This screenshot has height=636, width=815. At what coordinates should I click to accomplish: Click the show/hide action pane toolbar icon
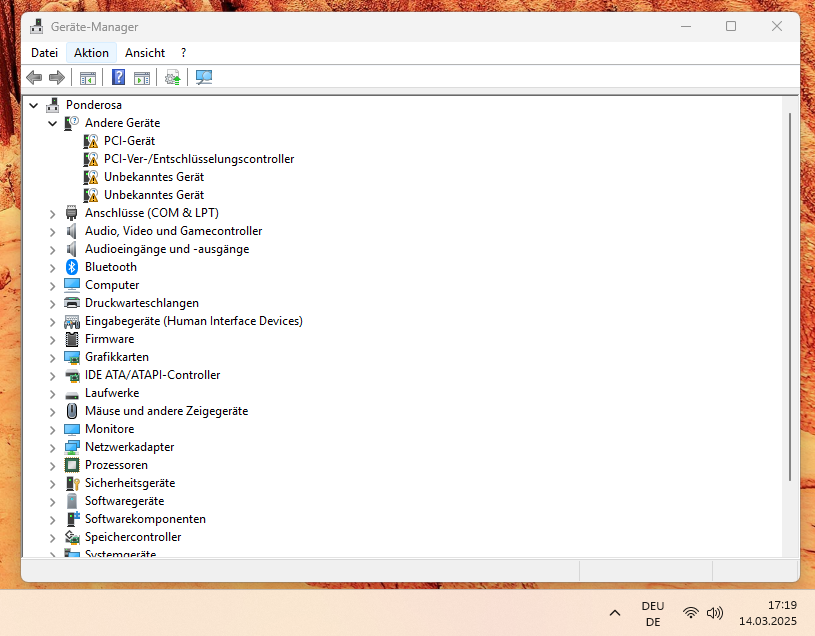click(142, 78)
